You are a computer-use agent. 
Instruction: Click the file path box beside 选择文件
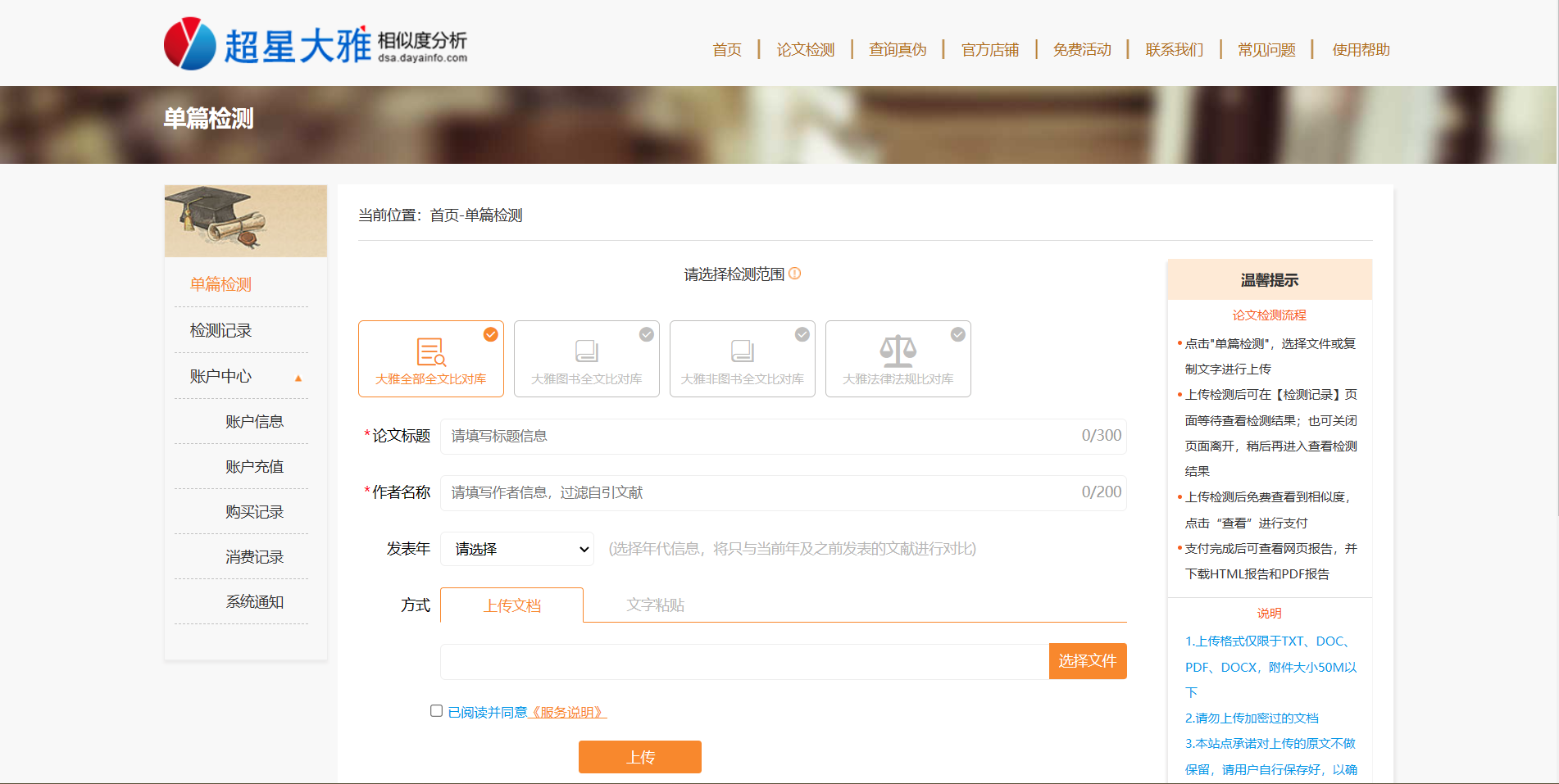(745, 661)
